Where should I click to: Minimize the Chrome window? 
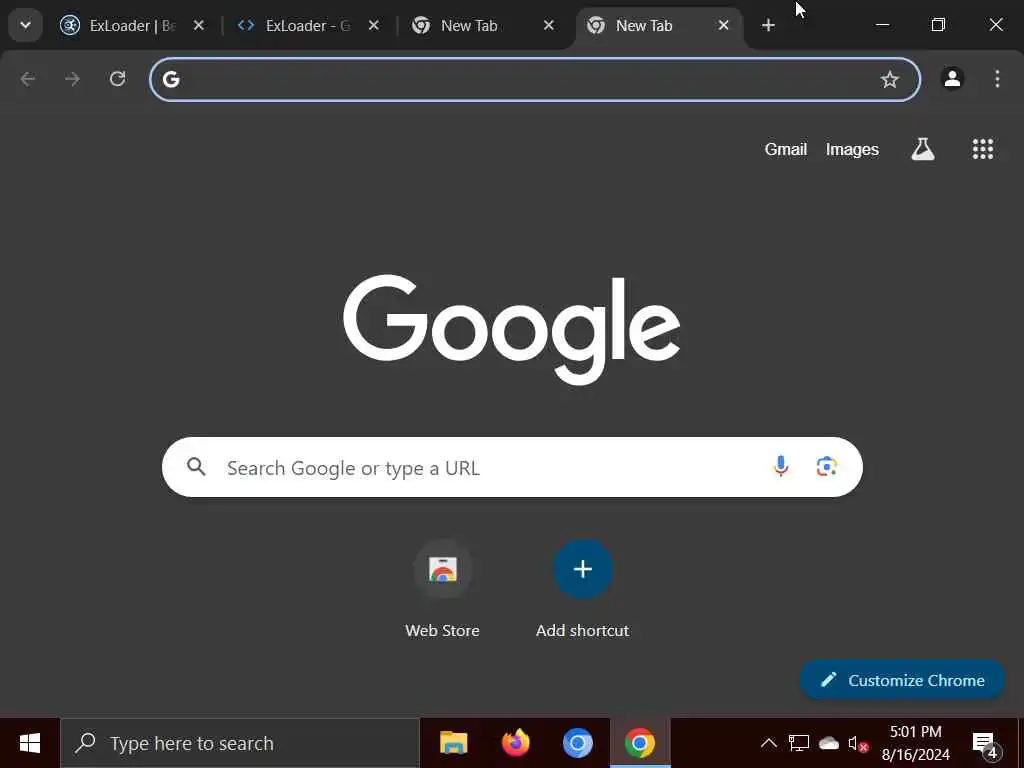tap(882, 25)
